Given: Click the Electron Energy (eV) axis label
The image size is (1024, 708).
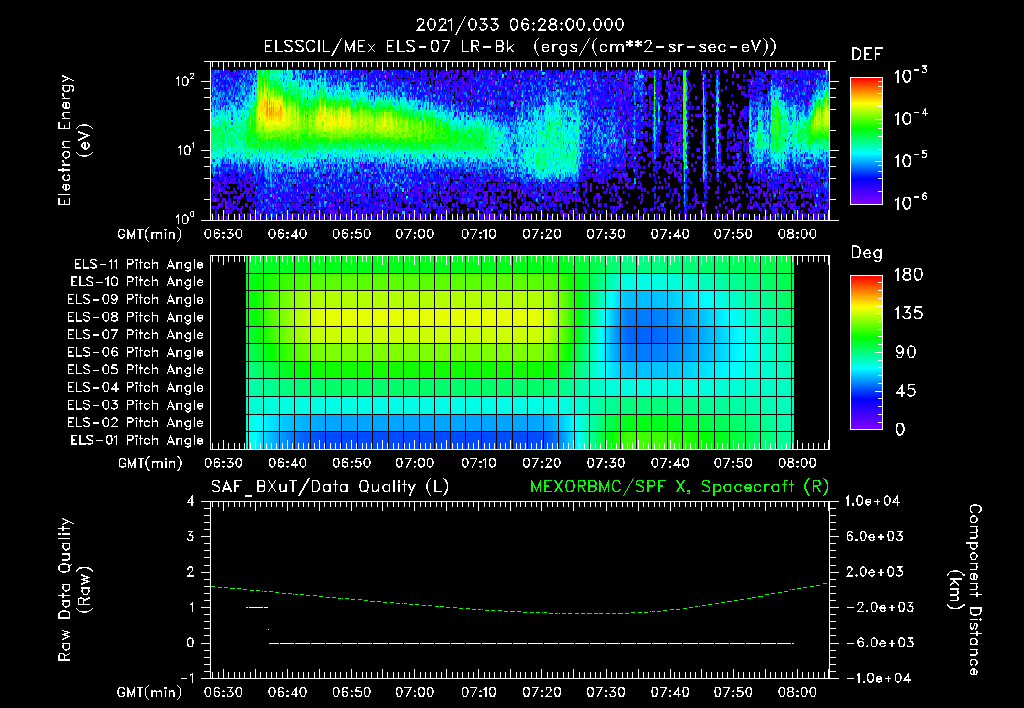Looking at the screenshot, I should (73, 140).
